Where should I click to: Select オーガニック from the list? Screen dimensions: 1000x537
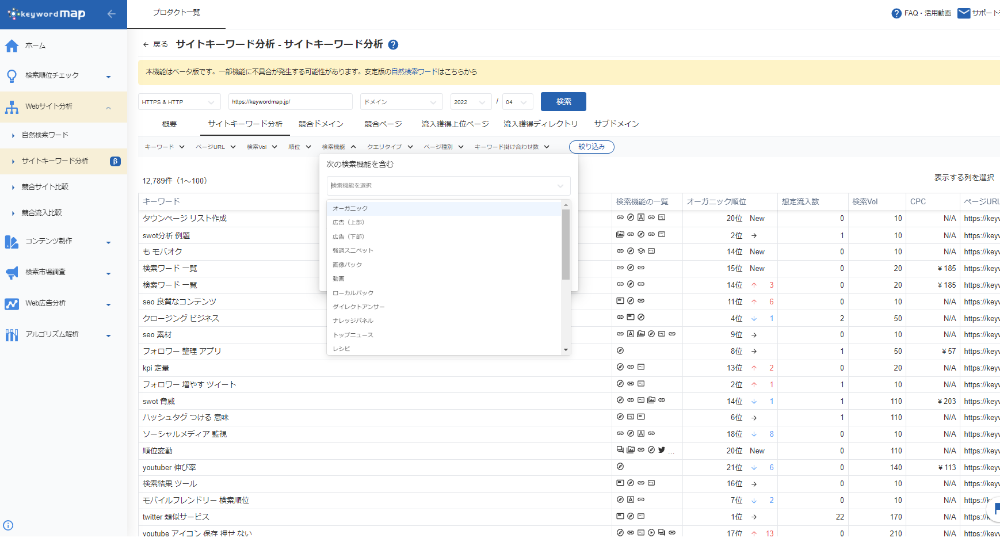pos(445,209)
